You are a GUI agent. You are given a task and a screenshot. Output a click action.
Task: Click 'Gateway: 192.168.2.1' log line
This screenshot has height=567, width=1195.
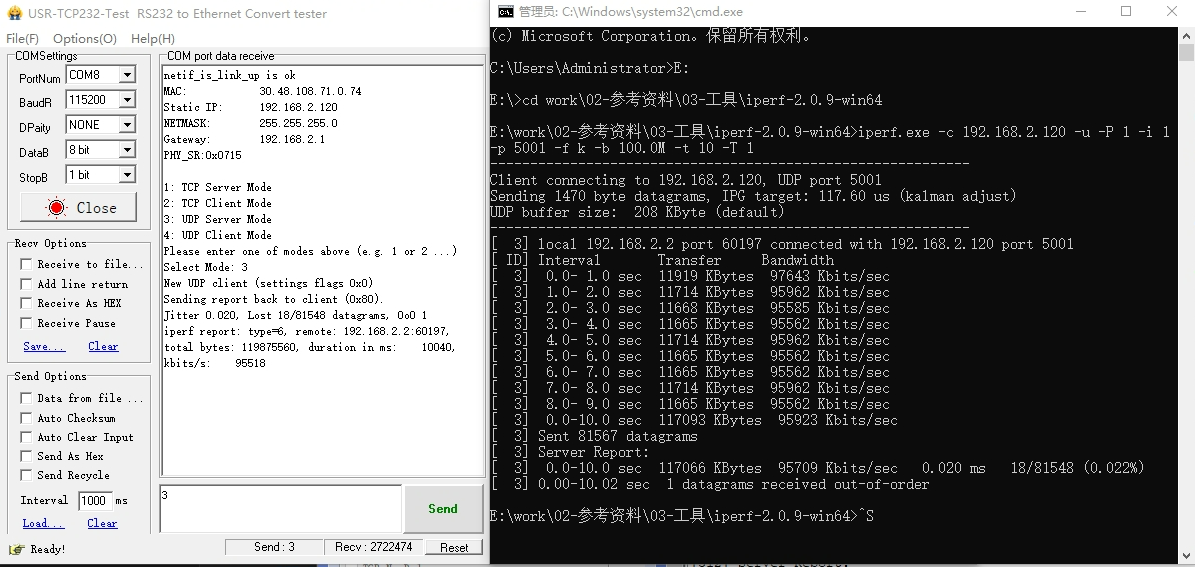(x=244, y=139)
